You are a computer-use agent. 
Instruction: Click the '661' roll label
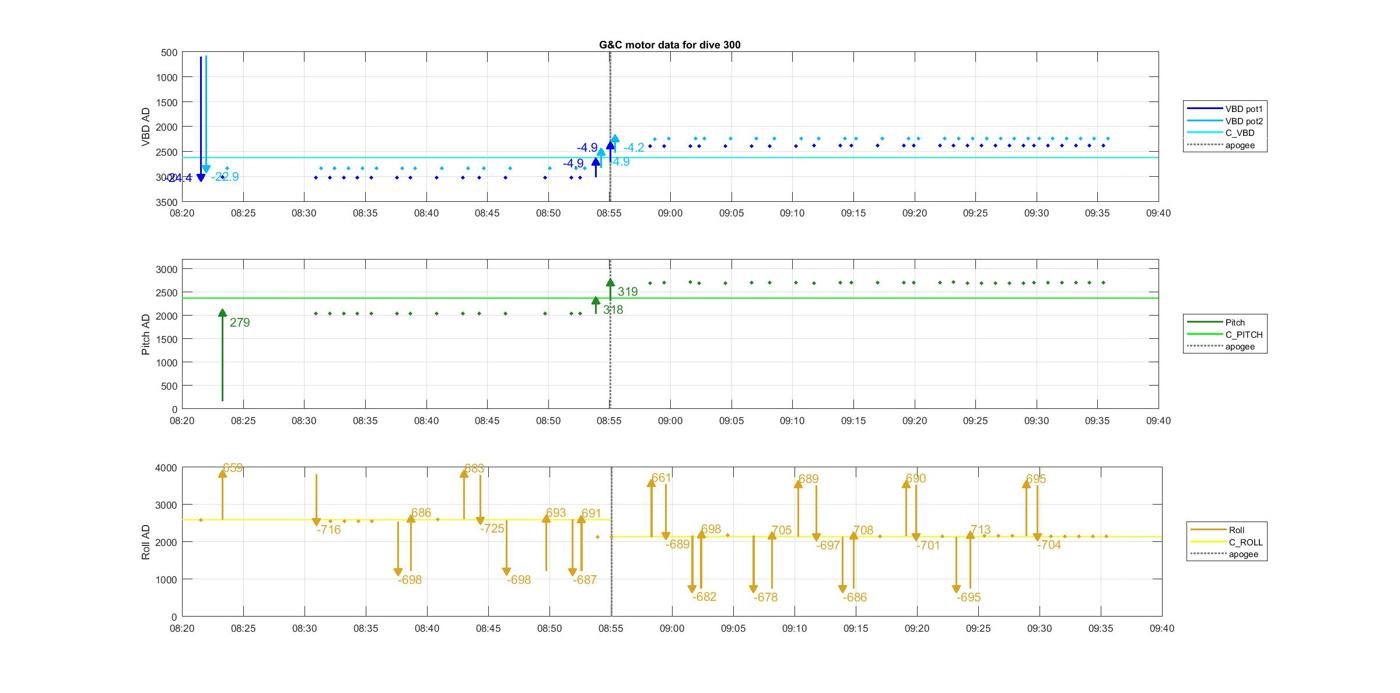[x=661, y=478]
